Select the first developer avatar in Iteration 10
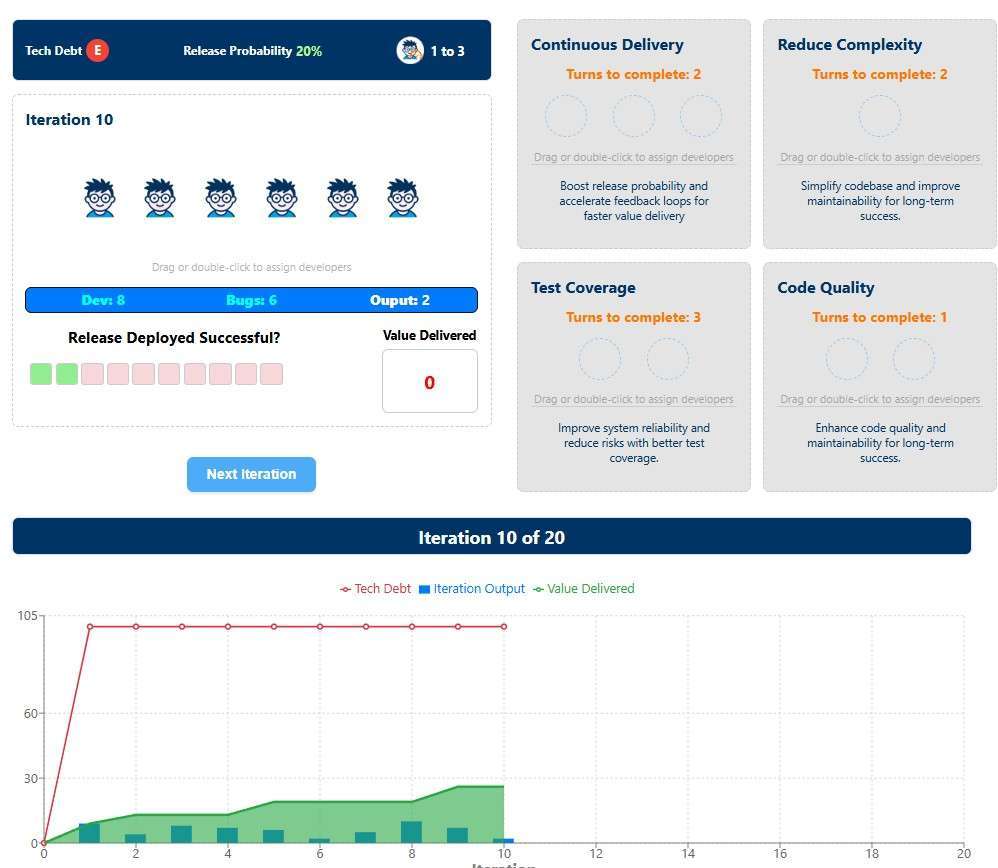The height and width of the screenshot is (868, 998). coord(99,198)
